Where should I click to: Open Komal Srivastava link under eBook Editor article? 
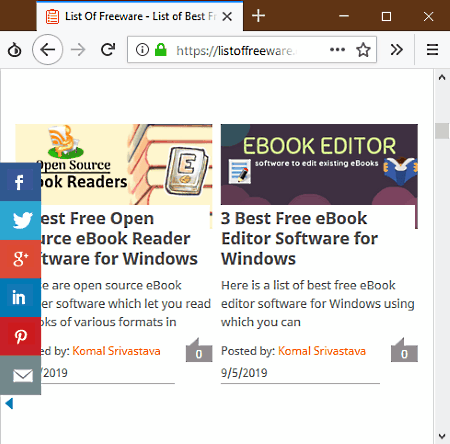[322, 351]
